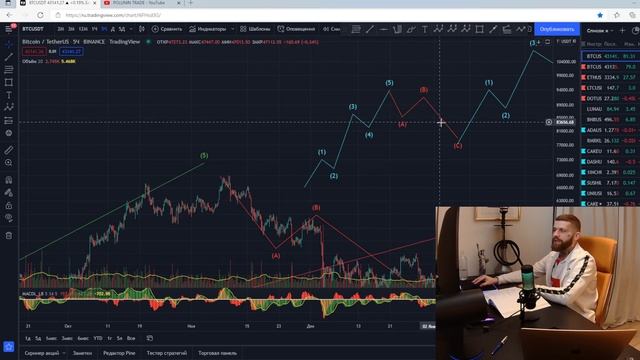Open a new browser tab with plus

[x=190, y=3]
